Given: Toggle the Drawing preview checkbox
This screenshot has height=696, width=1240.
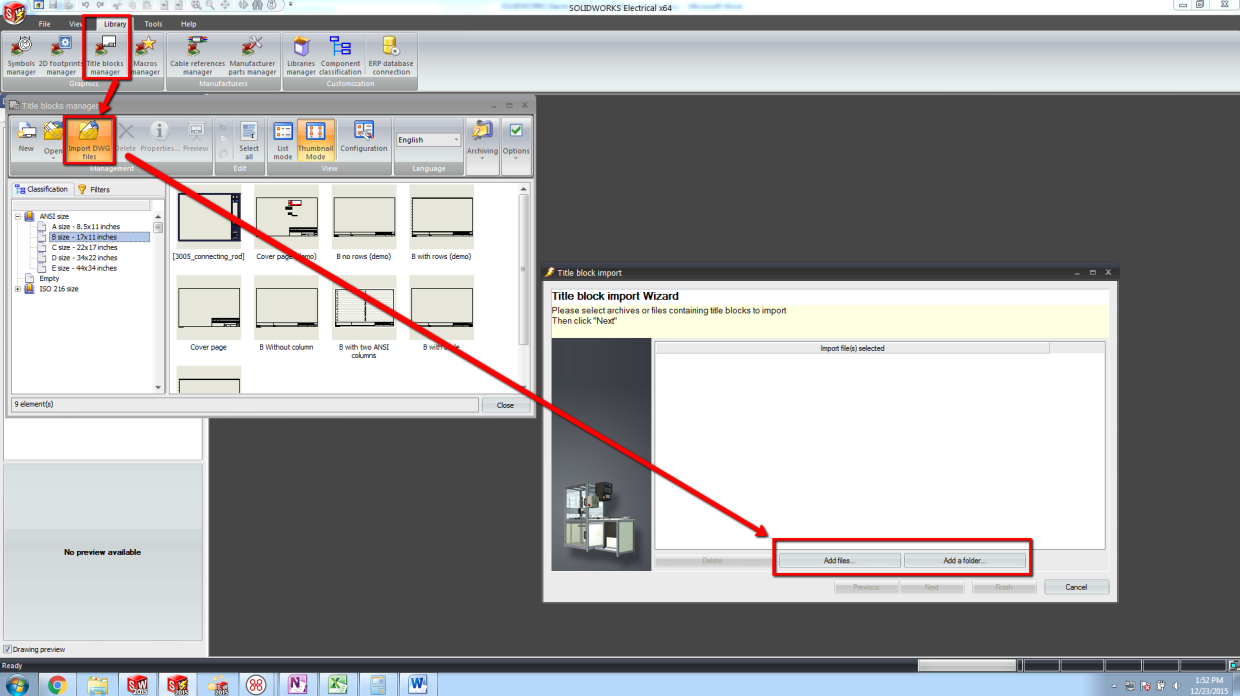Looking at the screenshot, I should pyautogui.click(x=9, y=649).
